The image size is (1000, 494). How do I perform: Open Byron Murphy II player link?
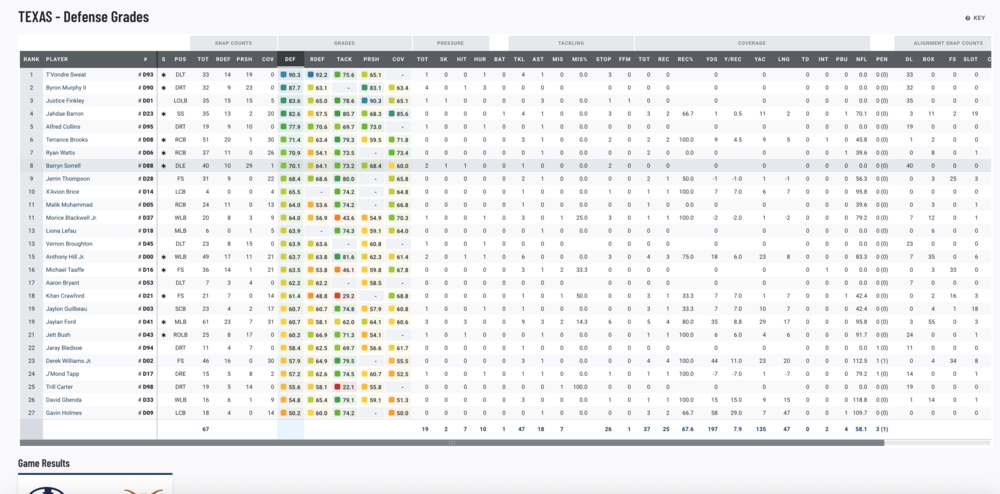click(x=68, y=88)
